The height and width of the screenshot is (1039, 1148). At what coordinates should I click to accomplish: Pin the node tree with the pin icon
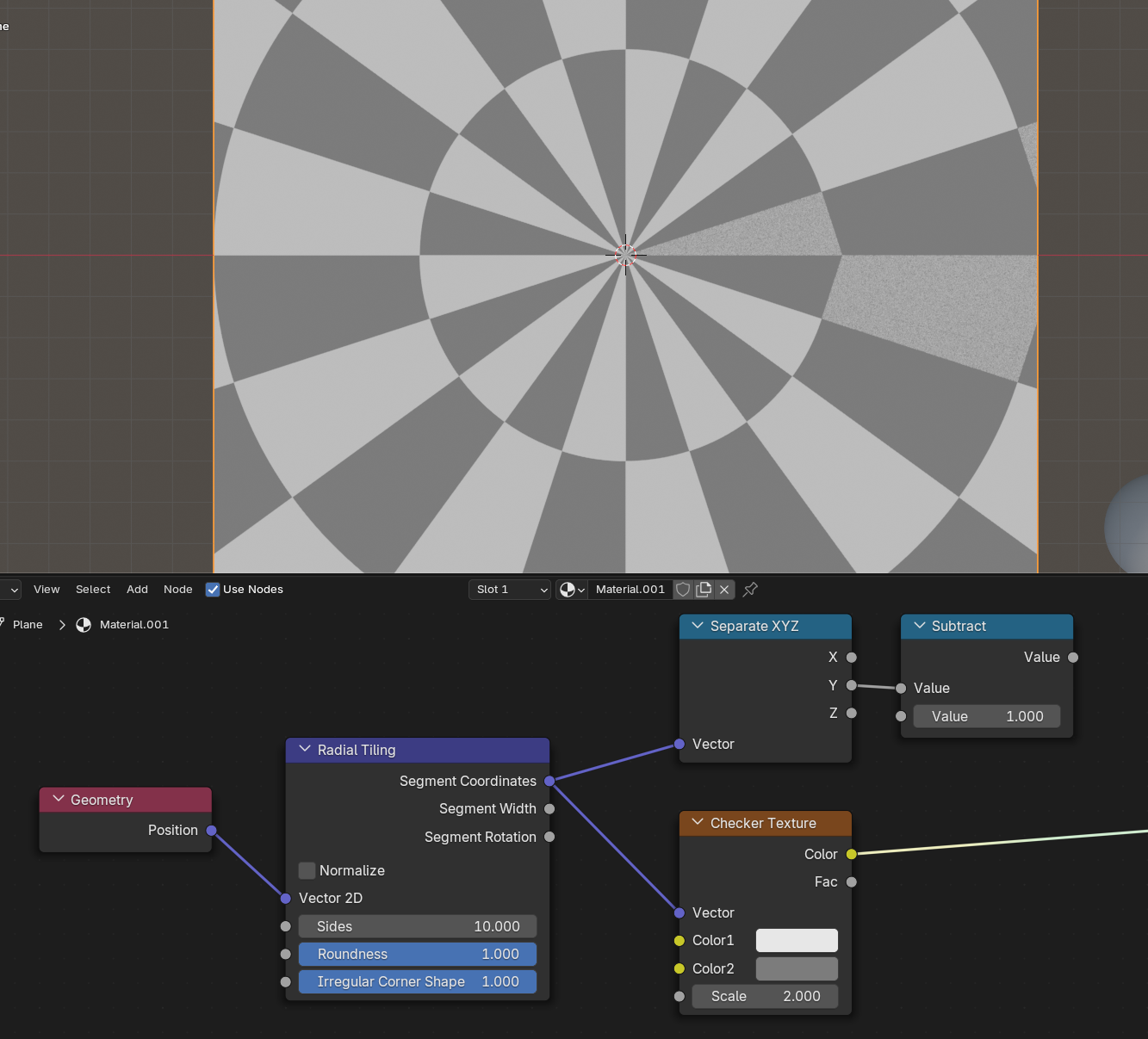(x=750, y=590)
